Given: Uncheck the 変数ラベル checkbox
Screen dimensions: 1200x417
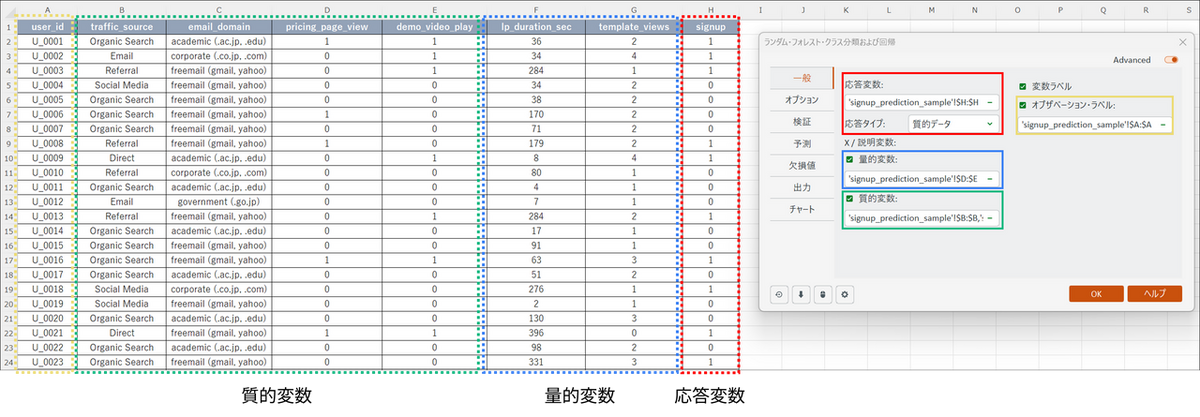Looking at the screenshot, I should pos(1023,86).
